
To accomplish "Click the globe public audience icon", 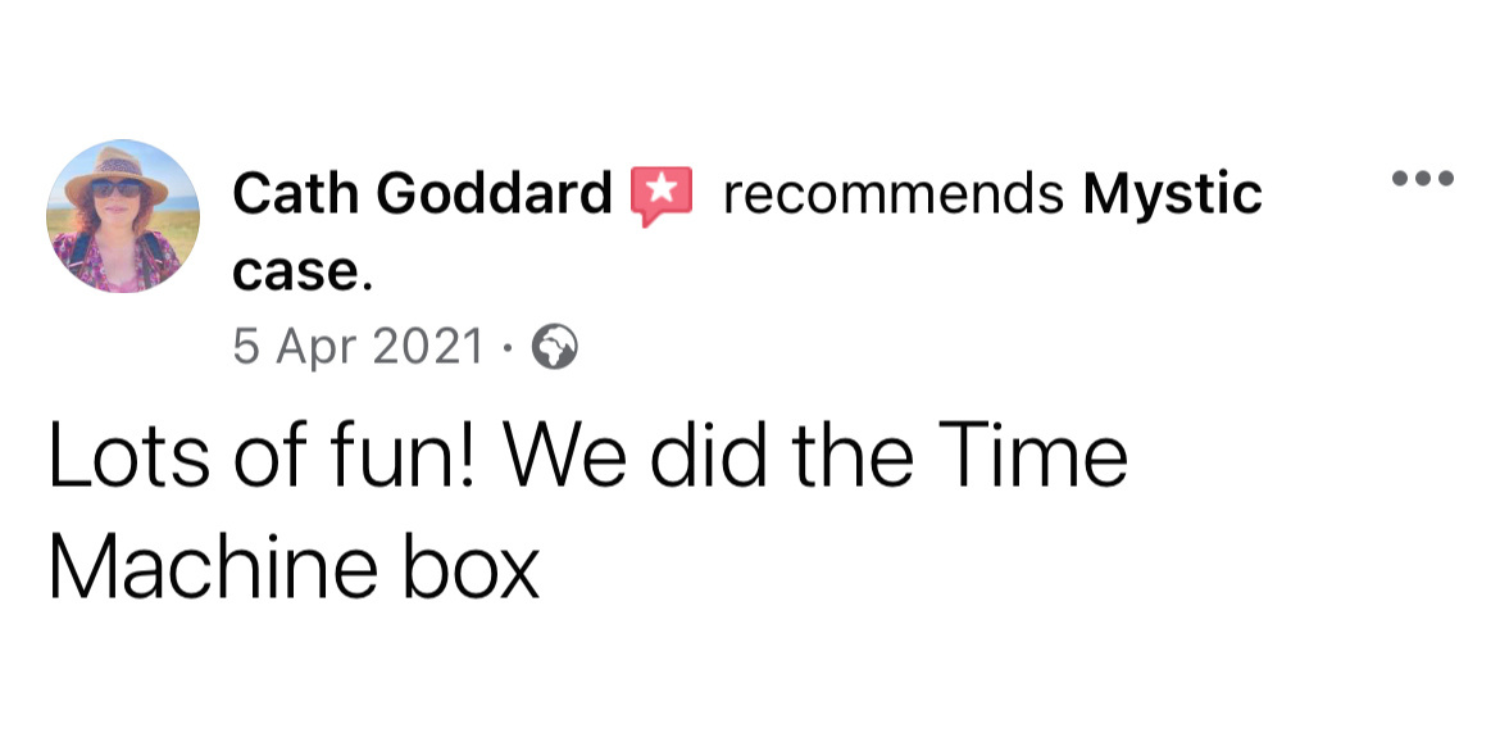I will 555,349.
